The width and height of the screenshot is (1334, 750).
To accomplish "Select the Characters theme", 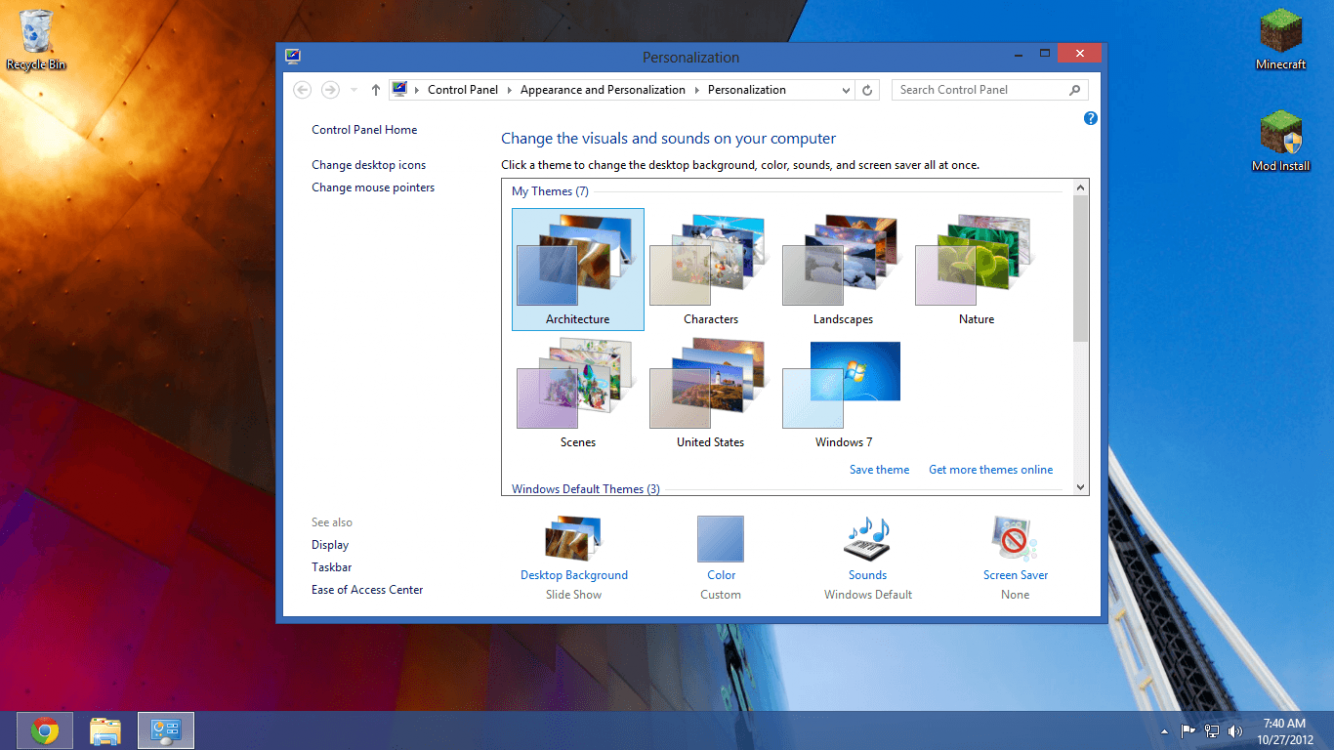I will [x=711, y=269].
